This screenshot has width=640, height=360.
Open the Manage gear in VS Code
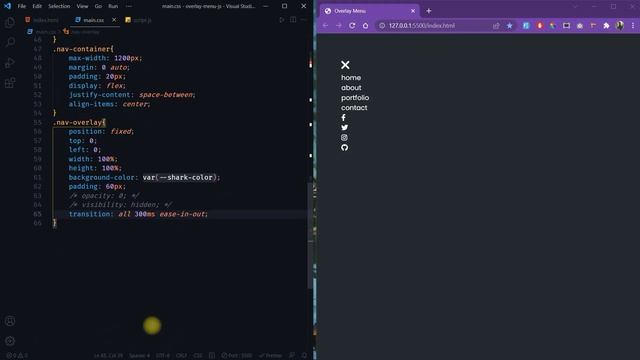pyautogui.click(x=10, y=341)
